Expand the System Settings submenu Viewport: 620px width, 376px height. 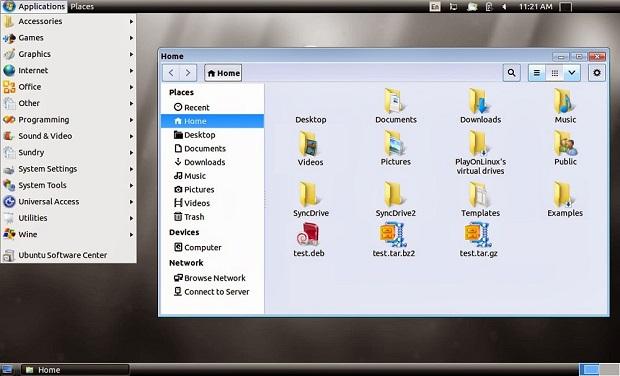click(68, 169)
